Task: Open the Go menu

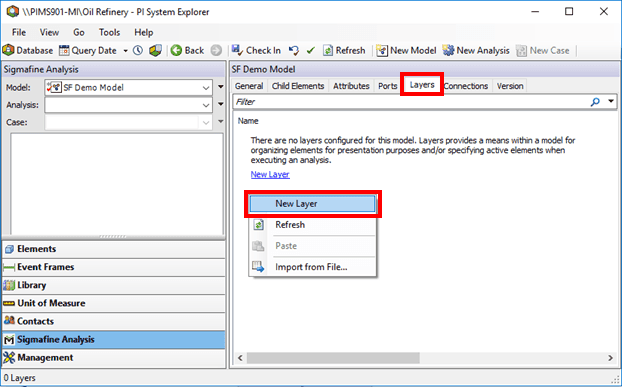Action: click(x=79, y=32)
